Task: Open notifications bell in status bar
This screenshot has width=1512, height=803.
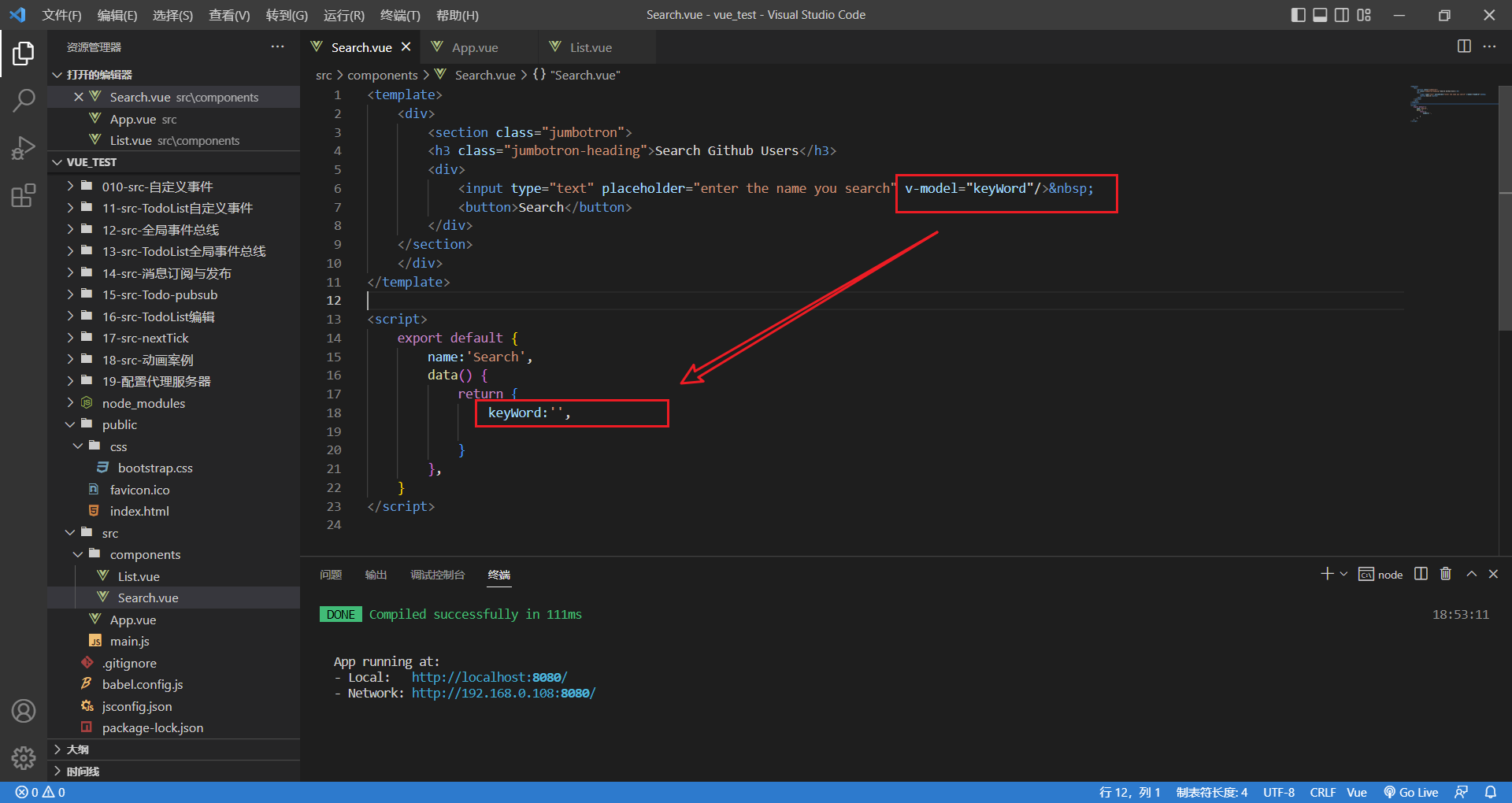Action: 1490,792
